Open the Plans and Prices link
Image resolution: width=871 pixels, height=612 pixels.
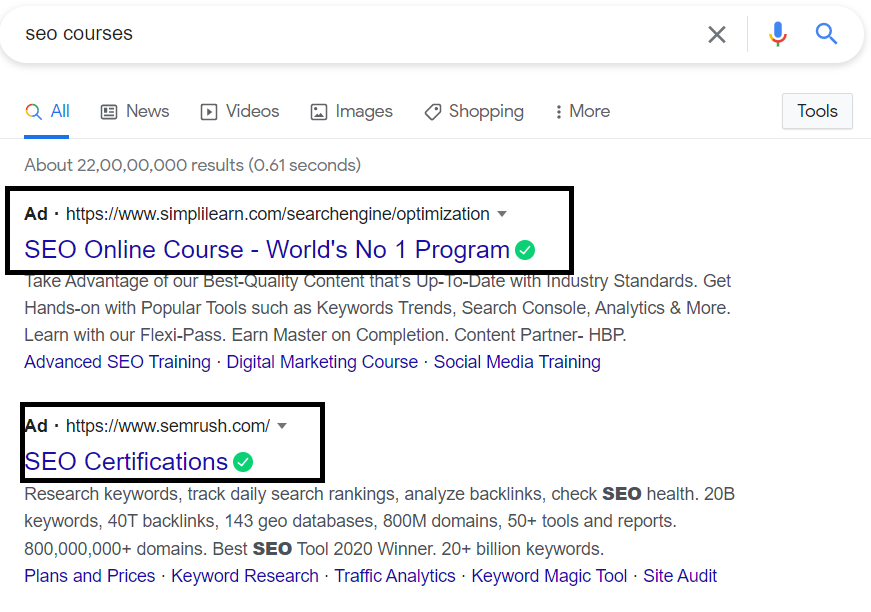pos(89,576)
